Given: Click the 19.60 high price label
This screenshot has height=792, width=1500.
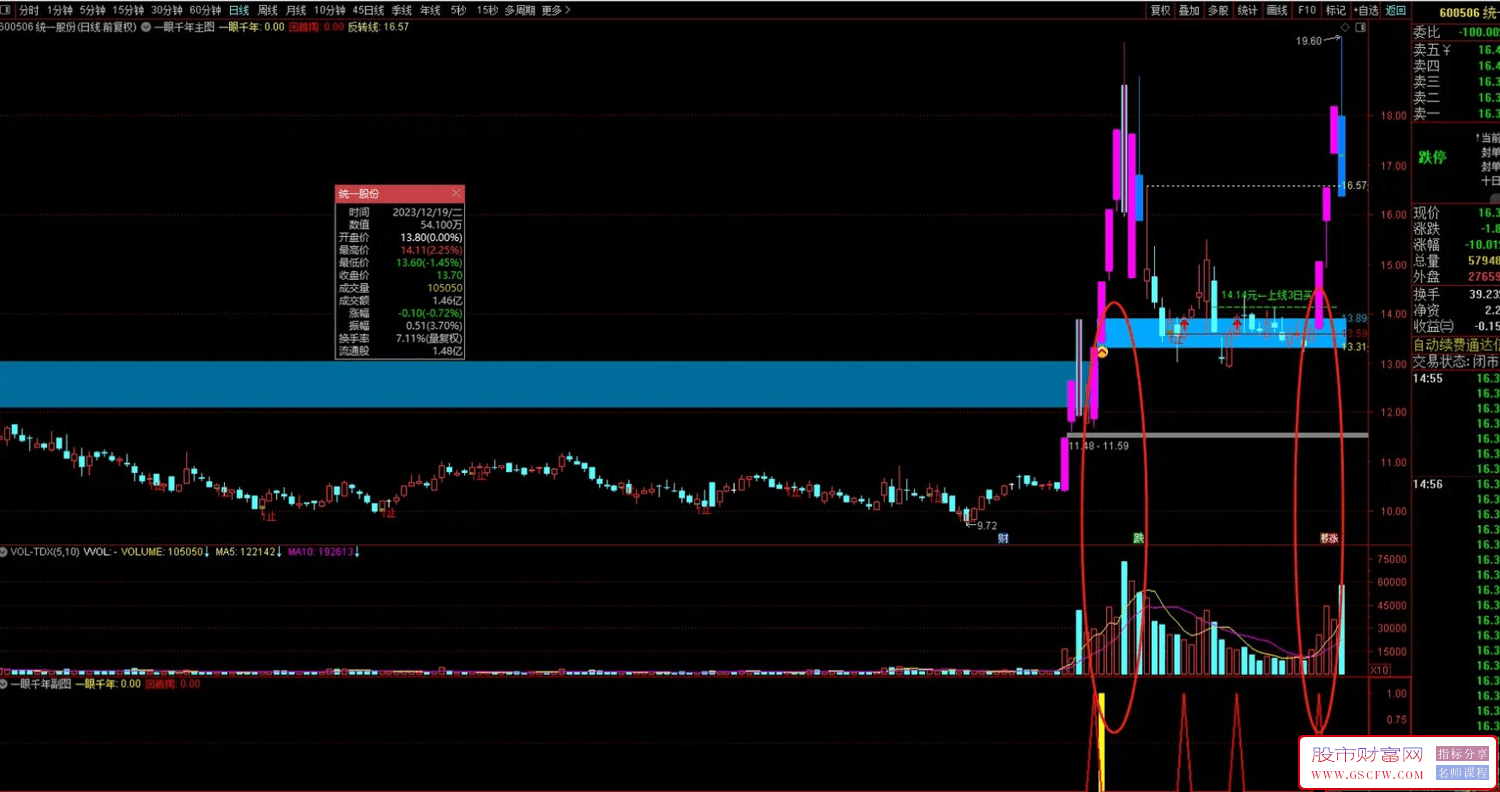Looking at the screenshot, I should (x=1309, y=41).
